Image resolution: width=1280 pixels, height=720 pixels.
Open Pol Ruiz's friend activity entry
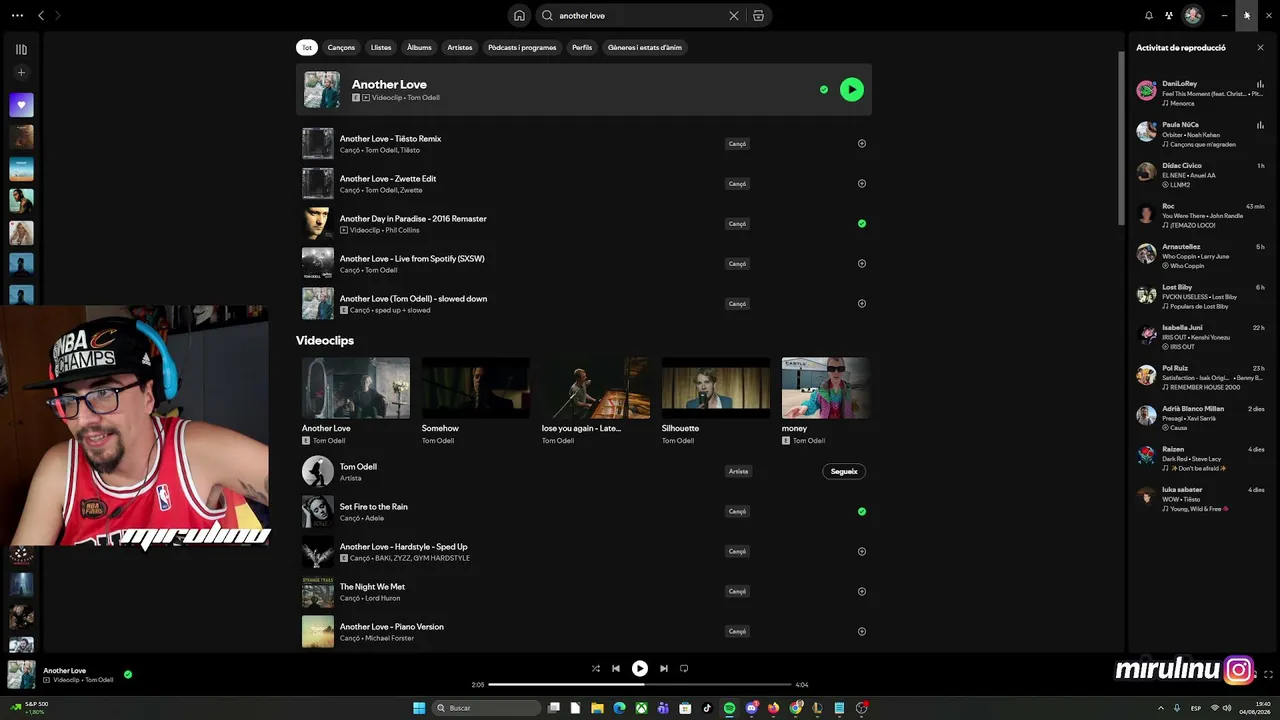pos(1201,377)
